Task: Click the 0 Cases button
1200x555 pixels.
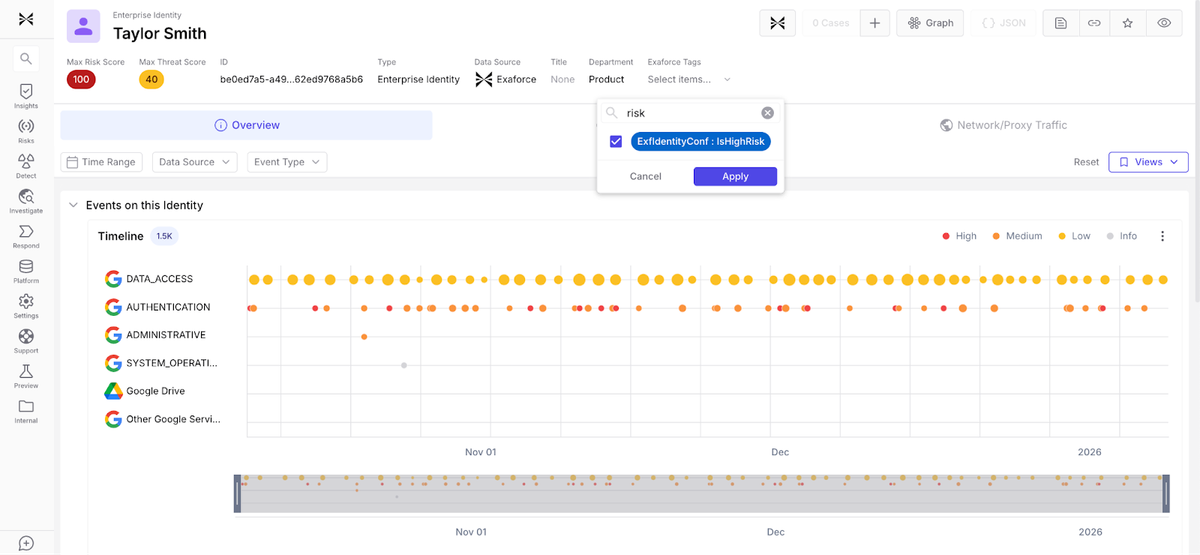Action: tap(829, 23)
